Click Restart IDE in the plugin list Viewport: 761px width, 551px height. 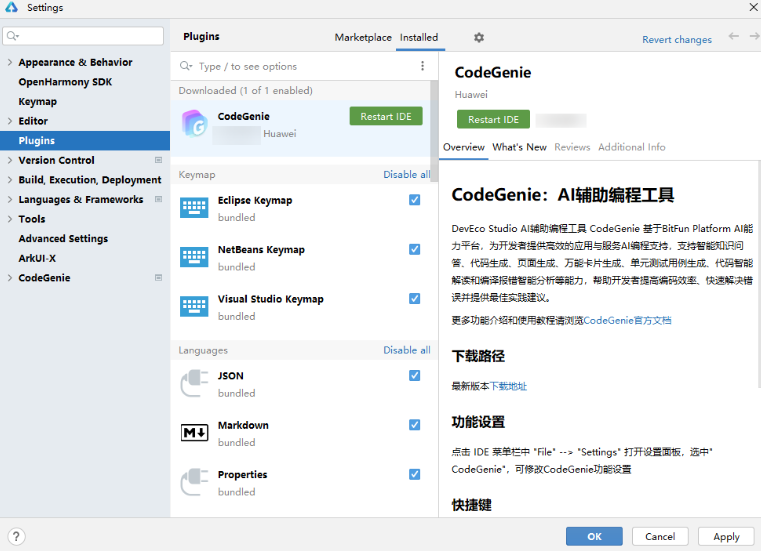386,117
